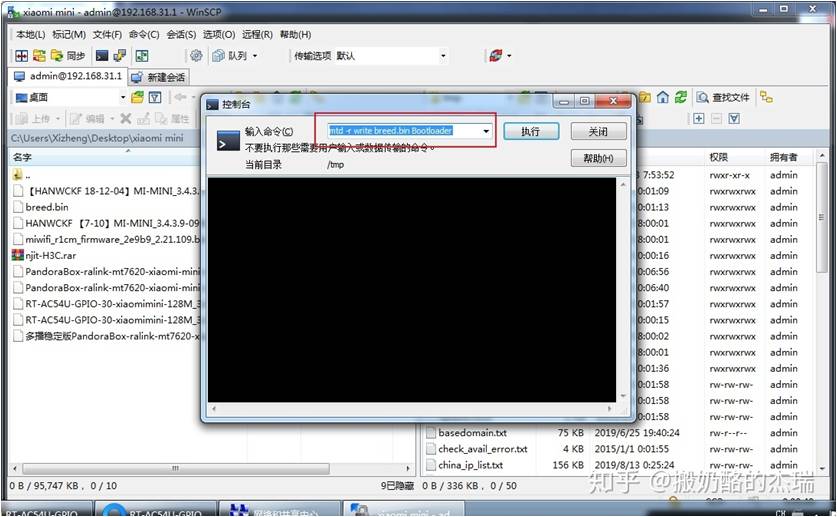Select the breed.bin file in local panel
Screen dimensions: 837x517
click(x=46, y=207)
